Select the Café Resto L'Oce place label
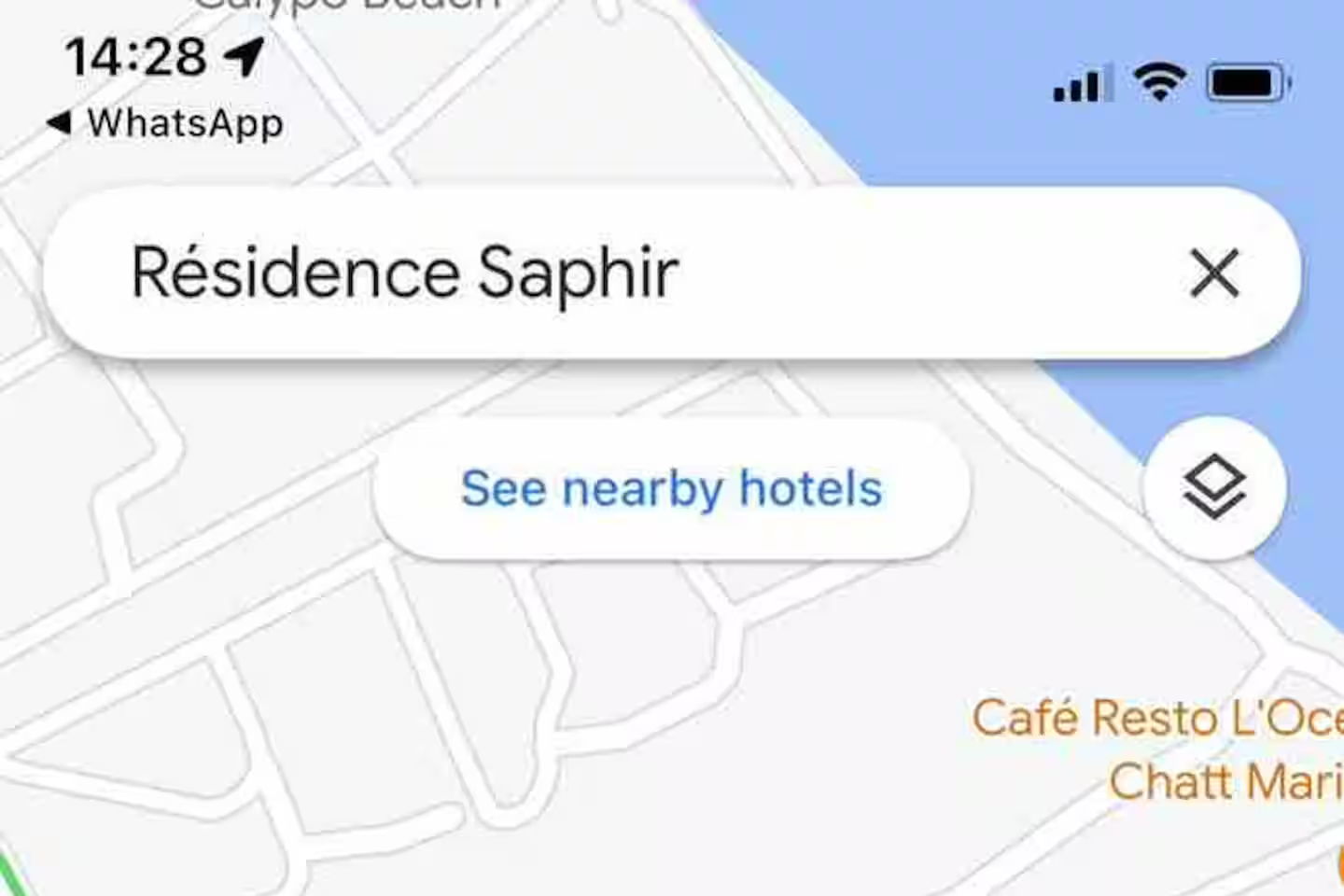The image size is (1344, 896). [x=1157, y=718]
